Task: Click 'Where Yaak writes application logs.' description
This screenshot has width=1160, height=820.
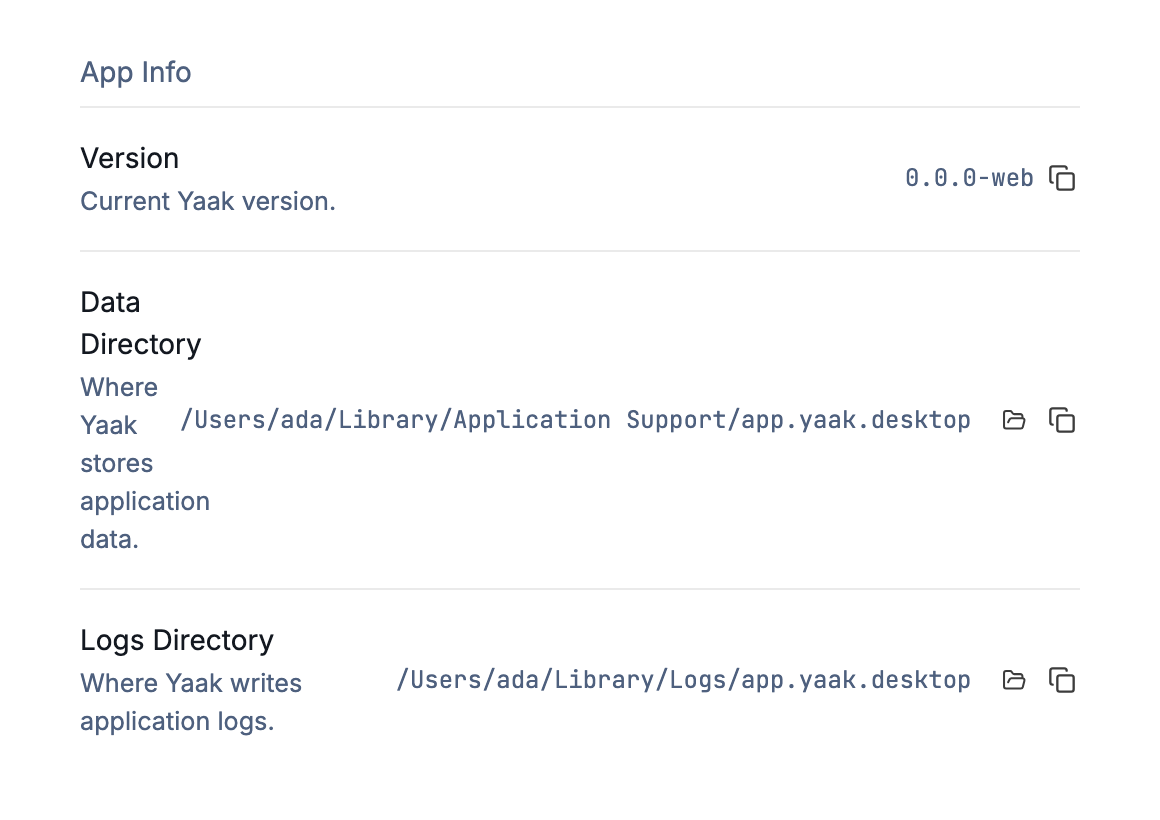Action: click(191, 702)
